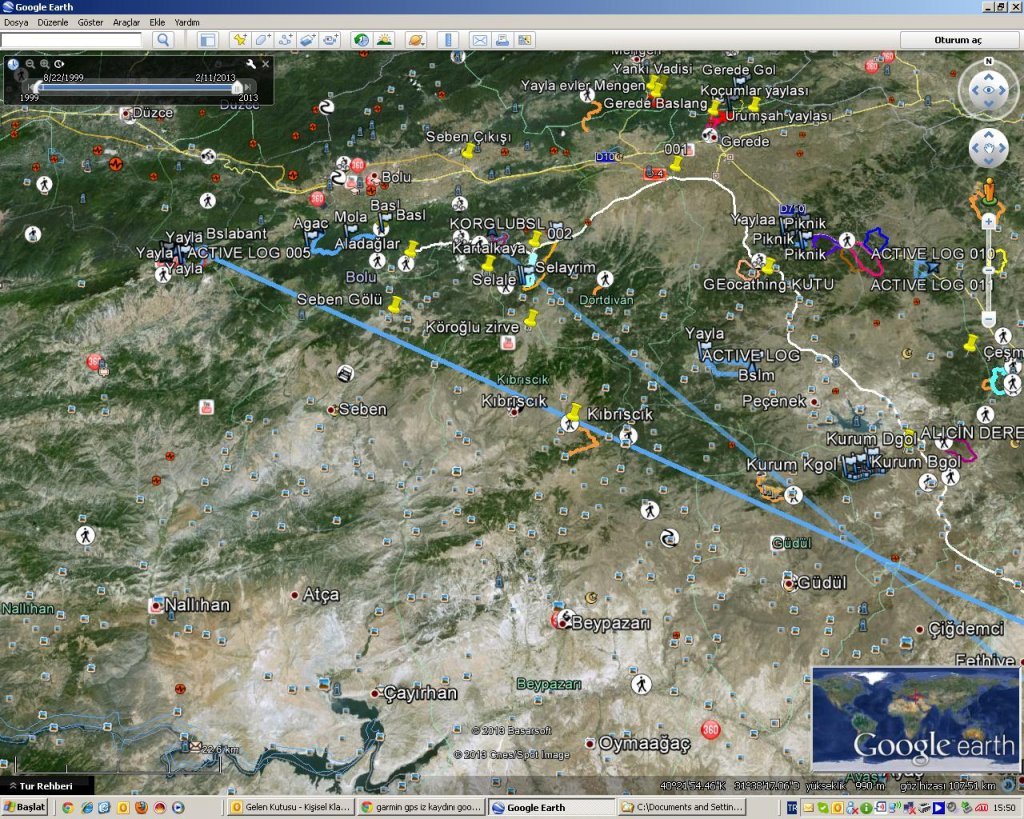Viewport: 1024px width, 819px height.
Task: Switch to Gelen Kutusu taskbar window
Action: (x=291, y=807)
